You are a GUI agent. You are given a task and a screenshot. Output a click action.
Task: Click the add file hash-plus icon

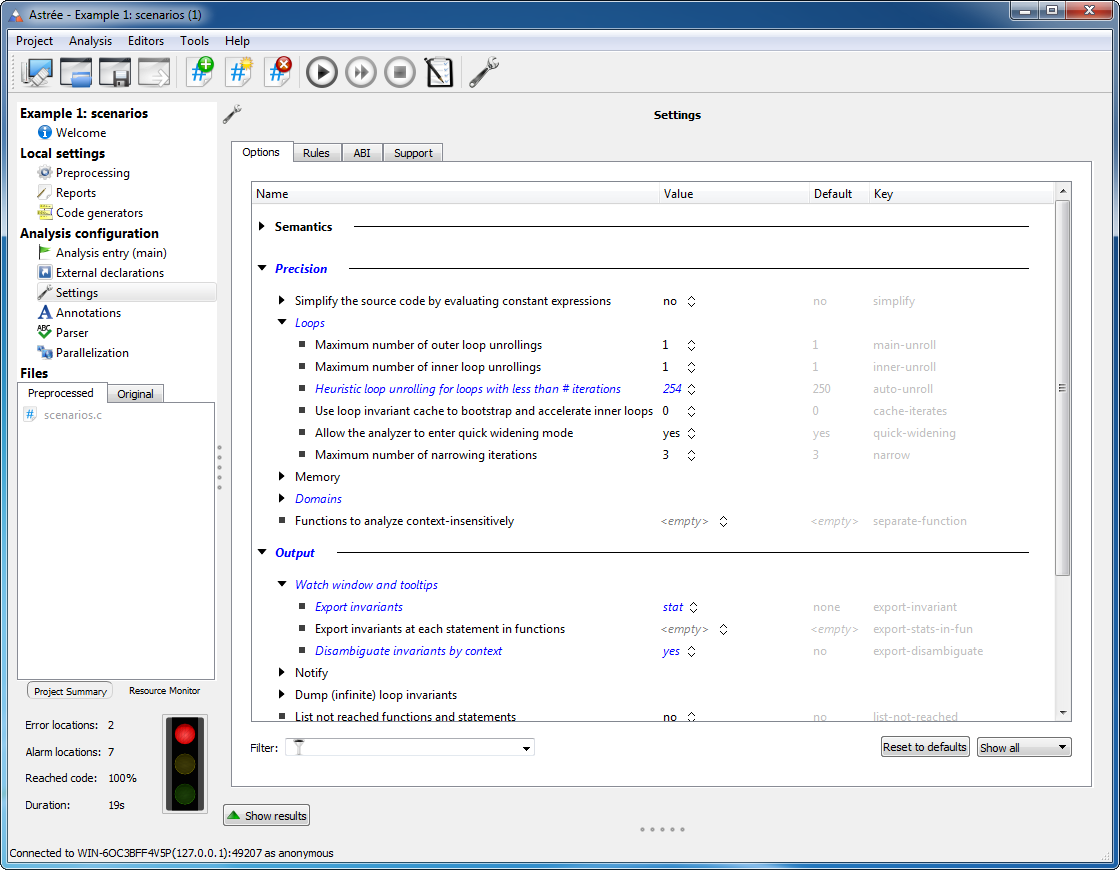(201, 72)
